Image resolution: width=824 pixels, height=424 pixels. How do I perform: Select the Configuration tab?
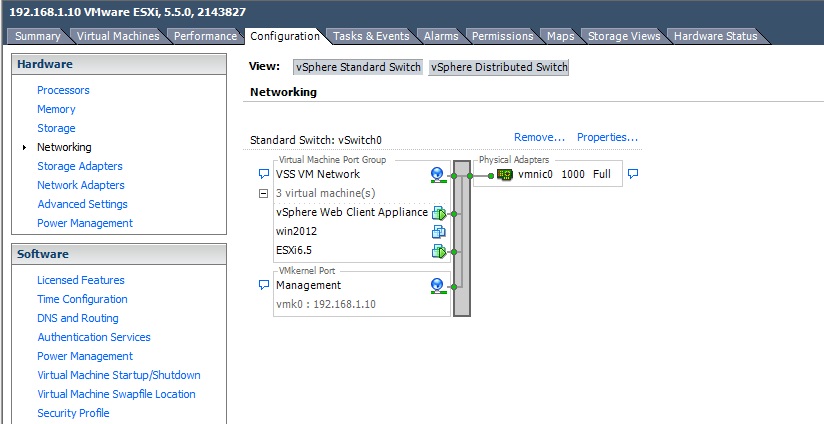click(285, 36)
